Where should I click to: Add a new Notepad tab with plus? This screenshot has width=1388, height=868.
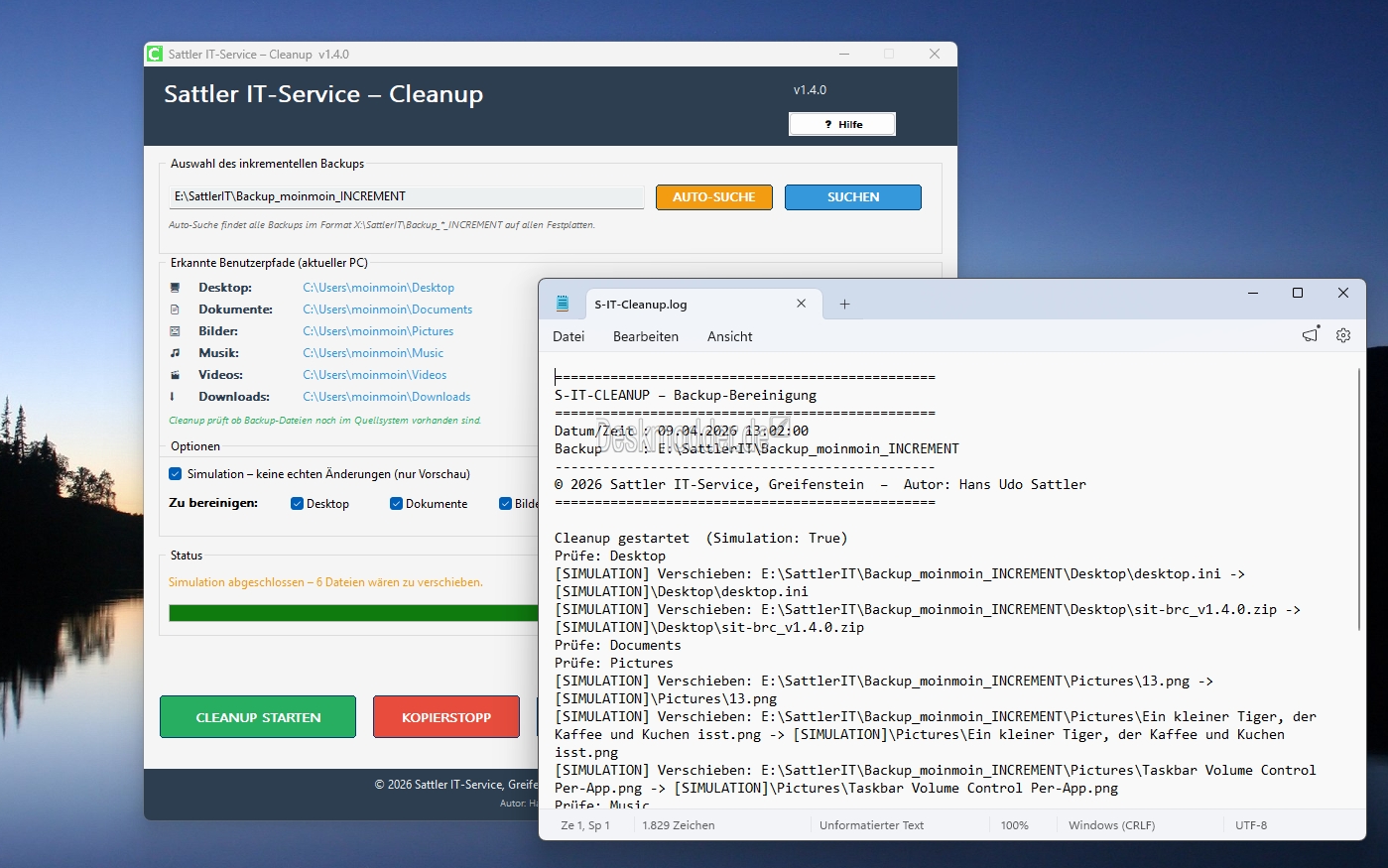(x=844, y=305)
